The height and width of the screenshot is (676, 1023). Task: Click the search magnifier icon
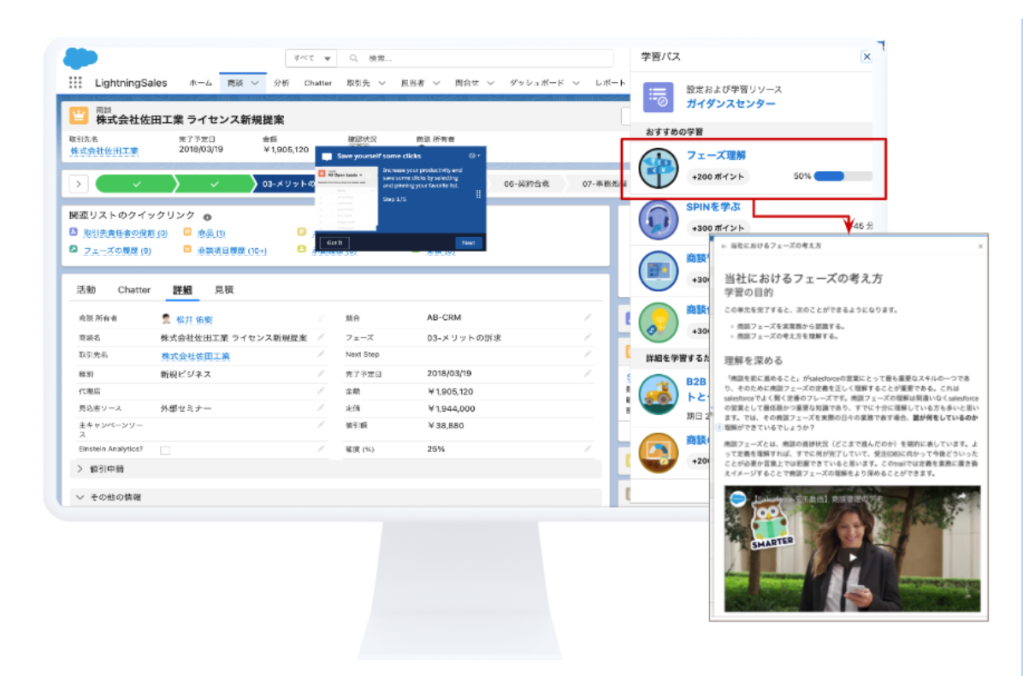click(354, 58)
